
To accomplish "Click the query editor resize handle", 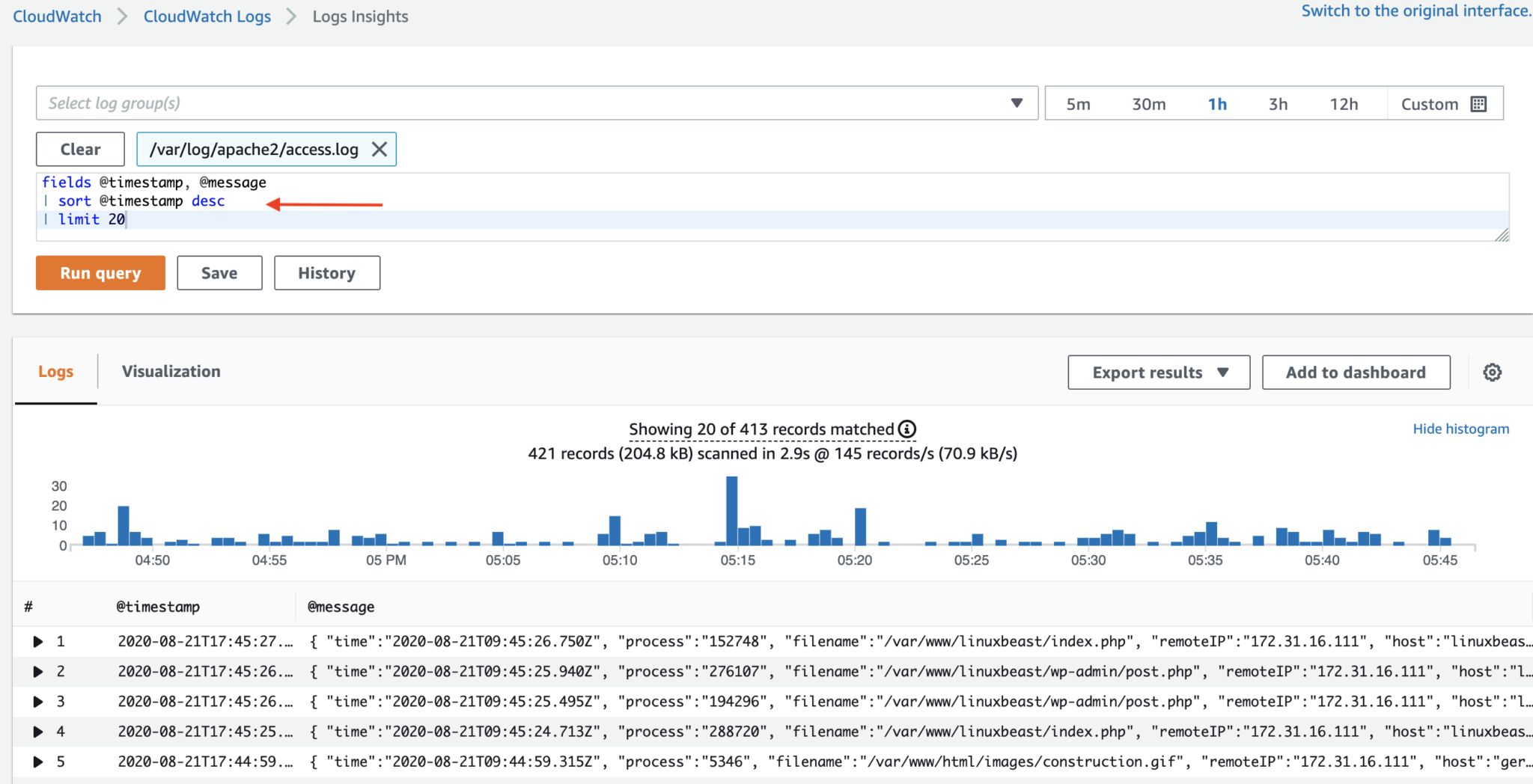I will (1502, 235).
